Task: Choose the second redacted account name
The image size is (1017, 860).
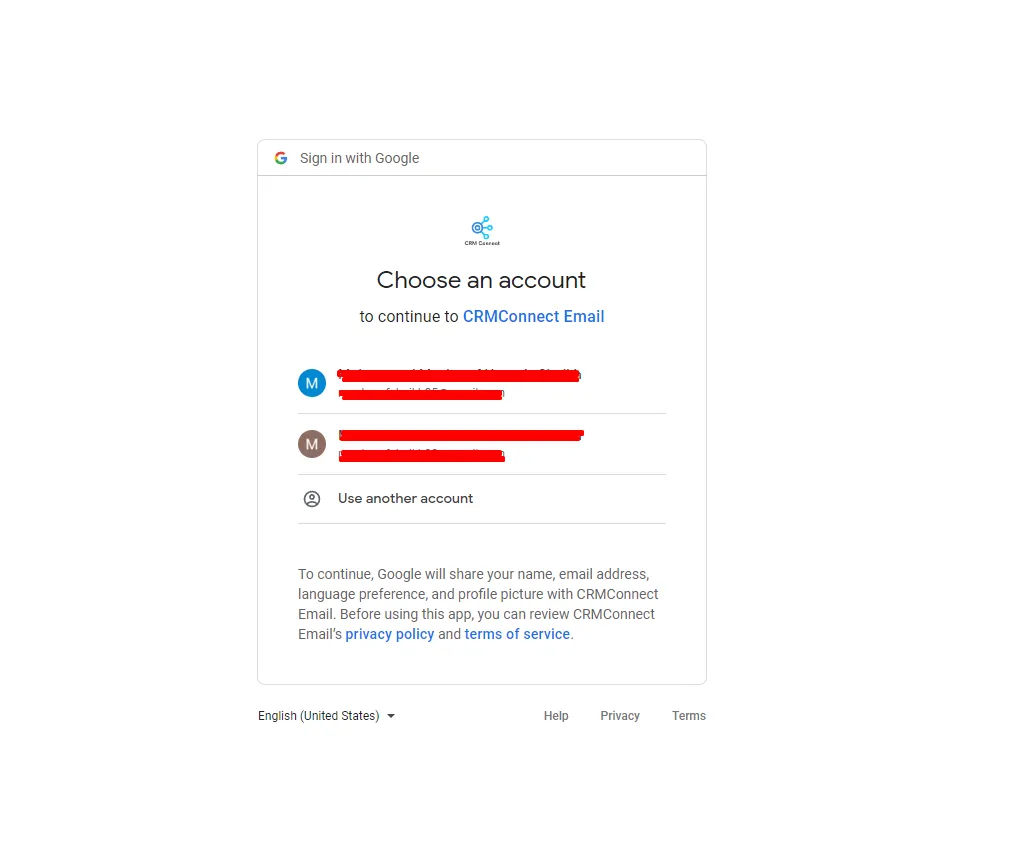Action: [461, 435]
